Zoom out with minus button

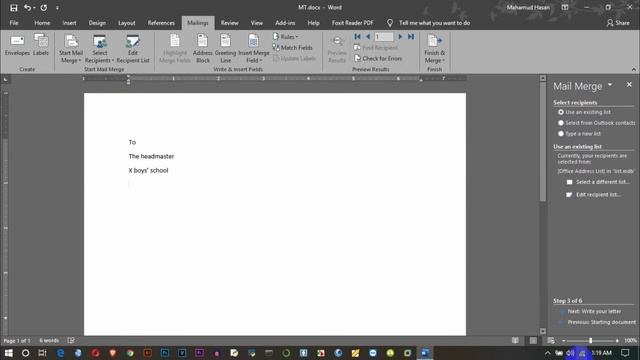564,340
